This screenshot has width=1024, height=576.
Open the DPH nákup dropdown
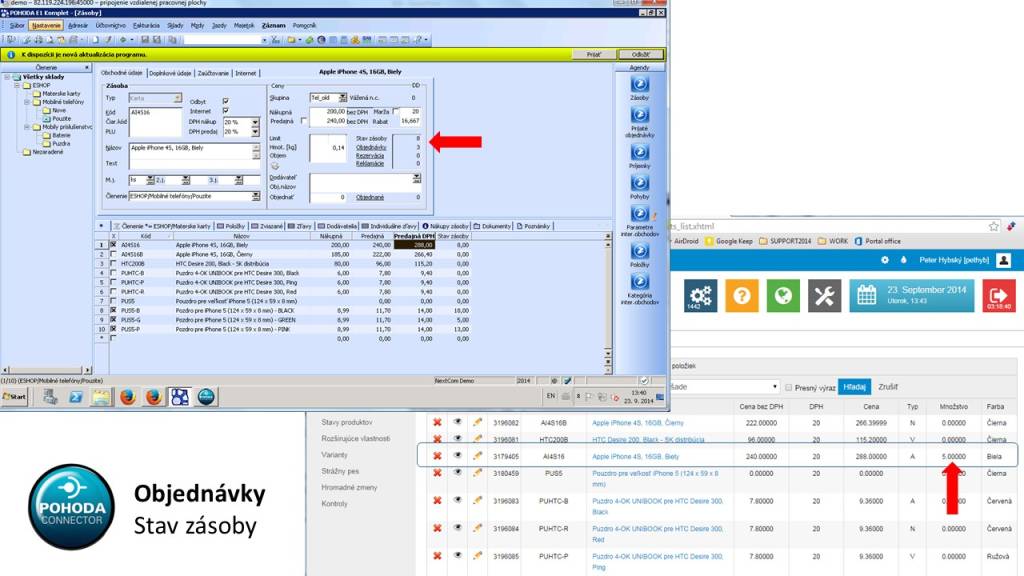pyautogui.click(x=255, y=122)
